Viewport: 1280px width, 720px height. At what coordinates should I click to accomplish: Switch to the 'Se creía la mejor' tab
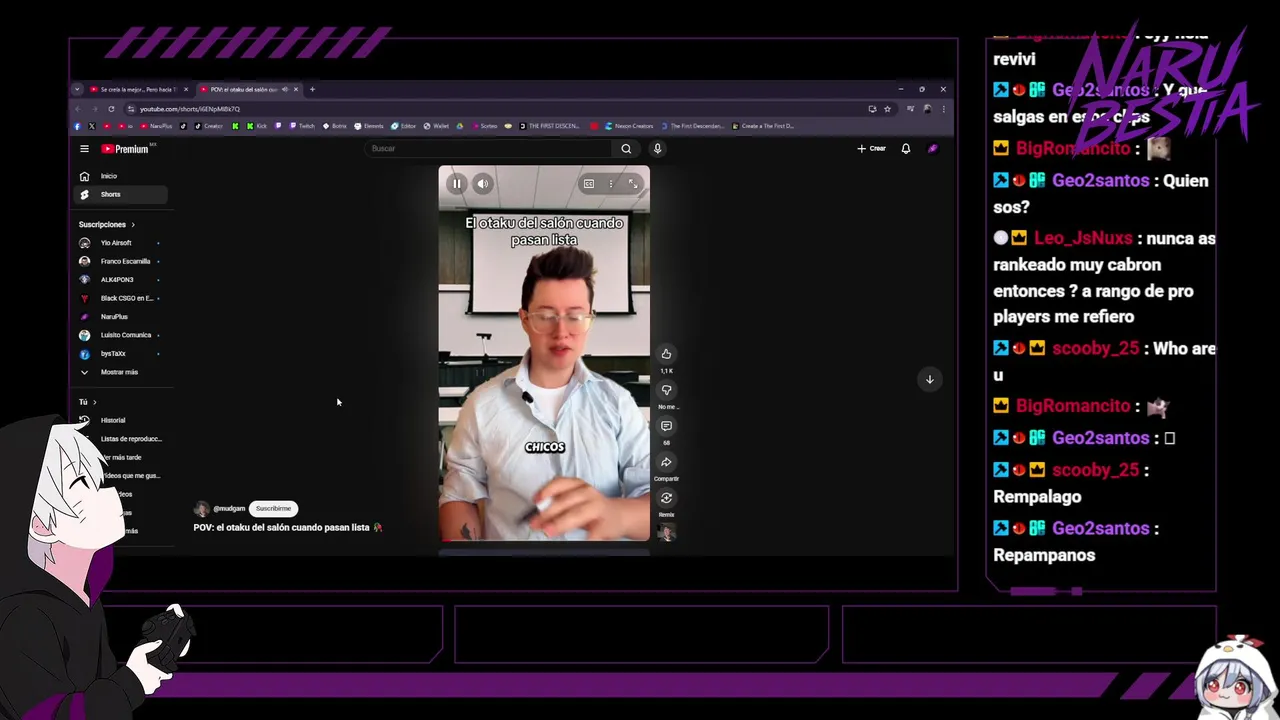click(x=138, y=89)
